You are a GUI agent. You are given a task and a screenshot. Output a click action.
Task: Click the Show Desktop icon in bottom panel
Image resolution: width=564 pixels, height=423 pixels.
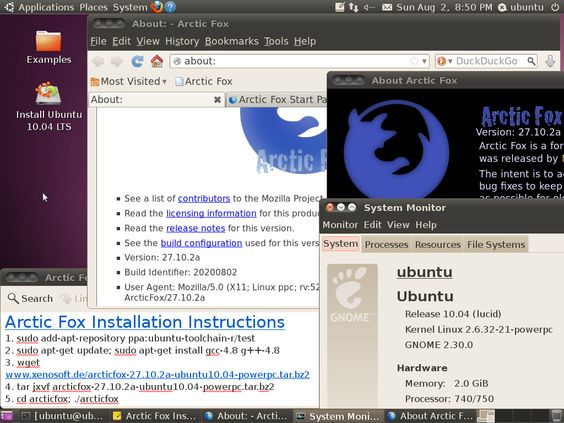click(6, 416)
